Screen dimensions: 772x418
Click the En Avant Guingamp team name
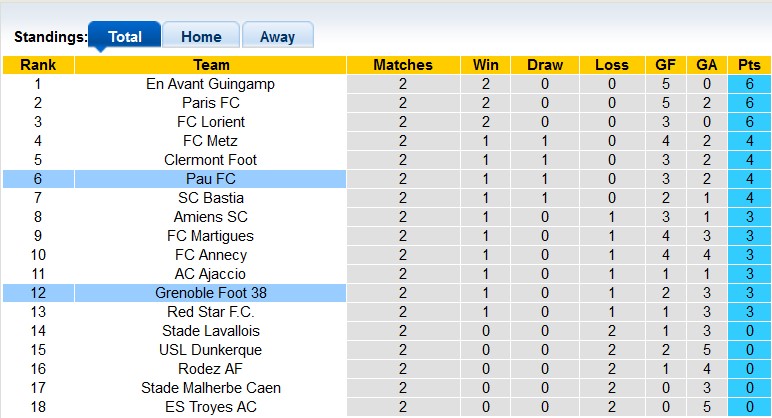210,84
